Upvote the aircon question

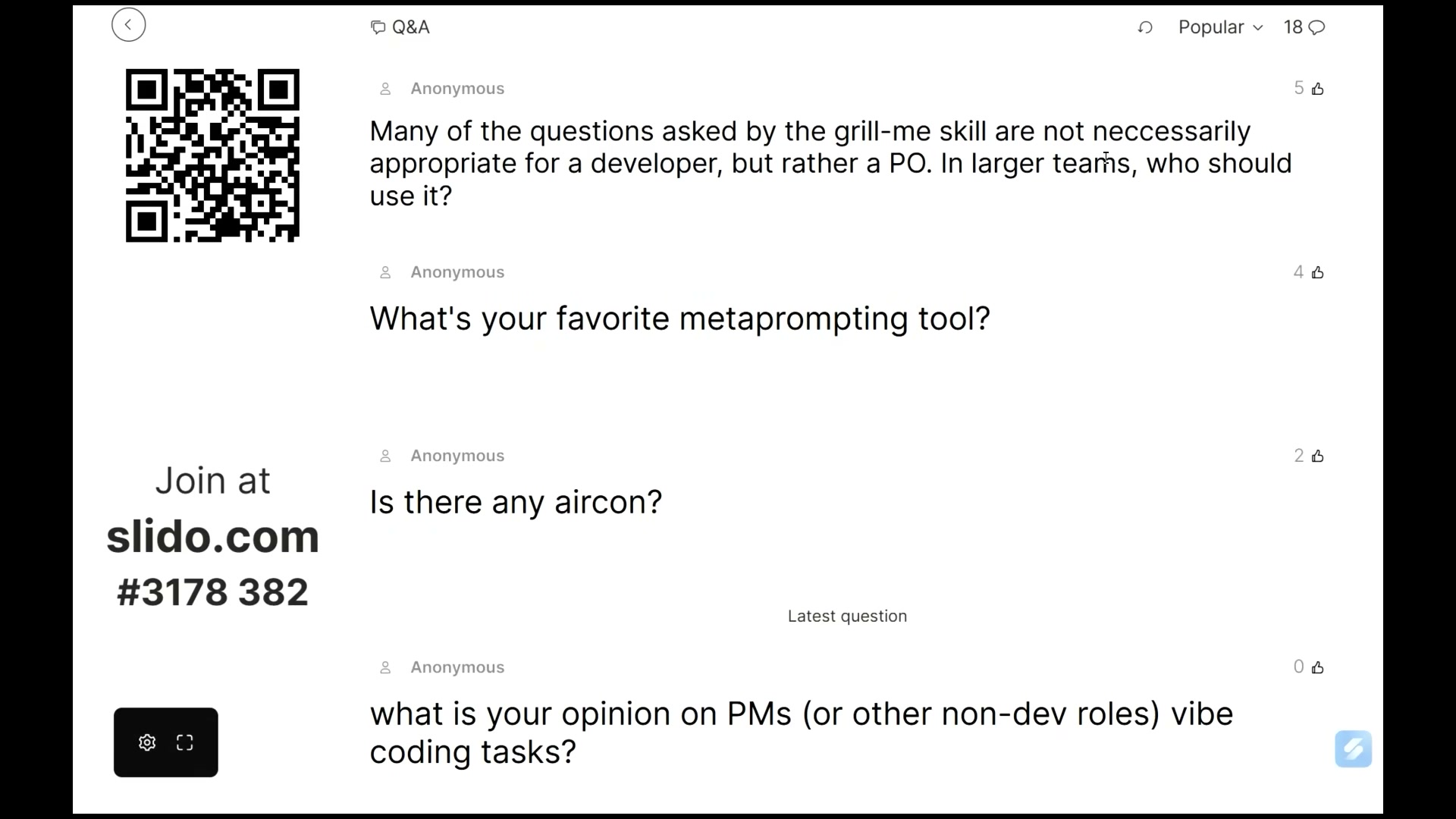coord(1318,456)
